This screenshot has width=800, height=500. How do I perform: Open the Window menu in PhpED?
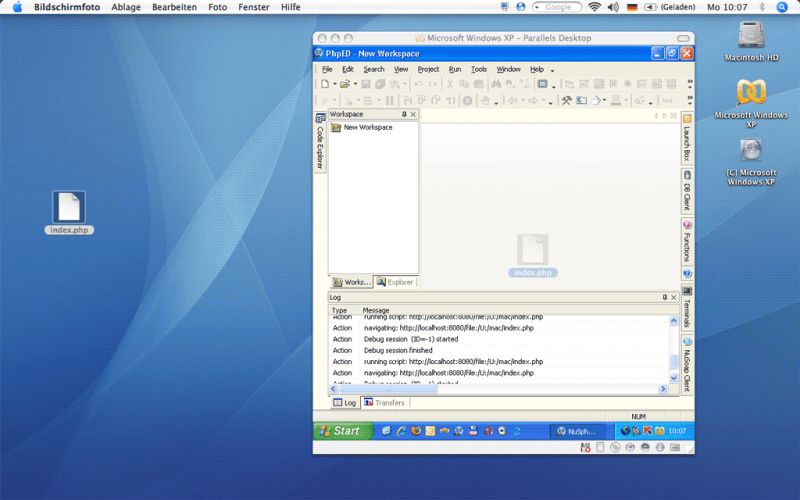tap(508, 69)
